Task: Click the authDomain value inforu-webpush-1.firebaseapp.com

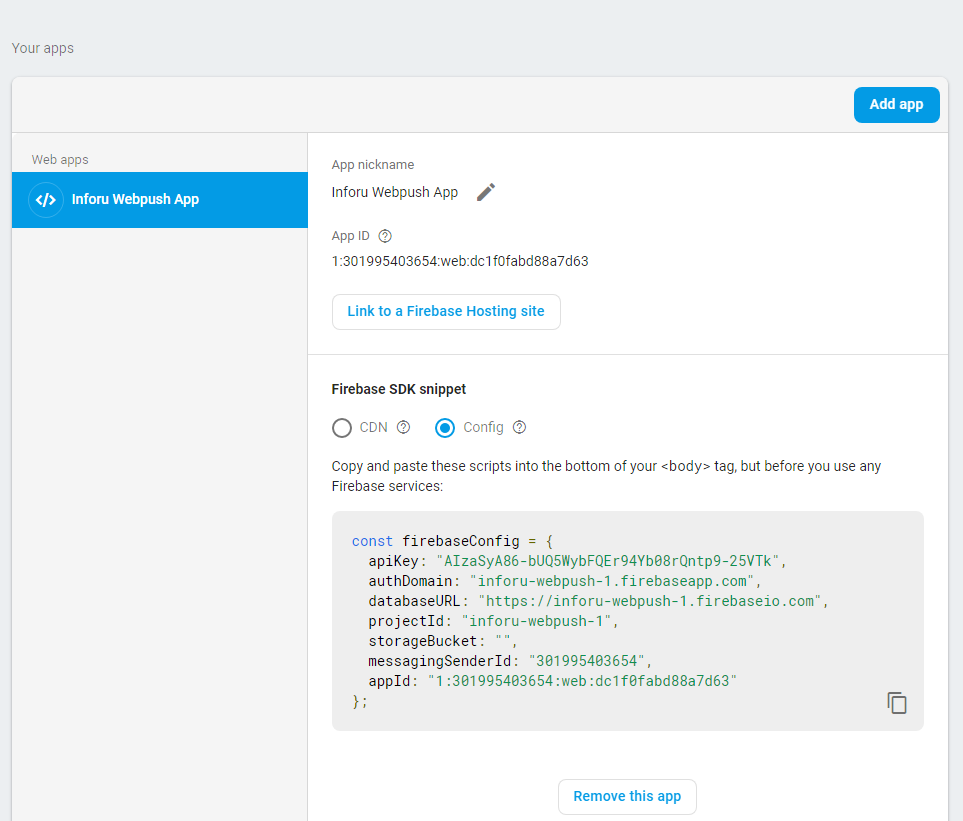Action: coord(612,581)
